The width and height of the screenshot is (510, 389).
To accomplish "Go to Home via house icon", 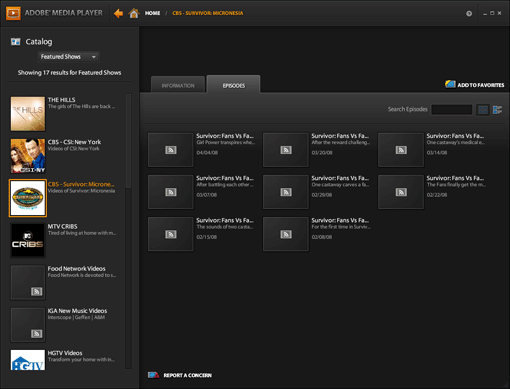I will (134, 13).
